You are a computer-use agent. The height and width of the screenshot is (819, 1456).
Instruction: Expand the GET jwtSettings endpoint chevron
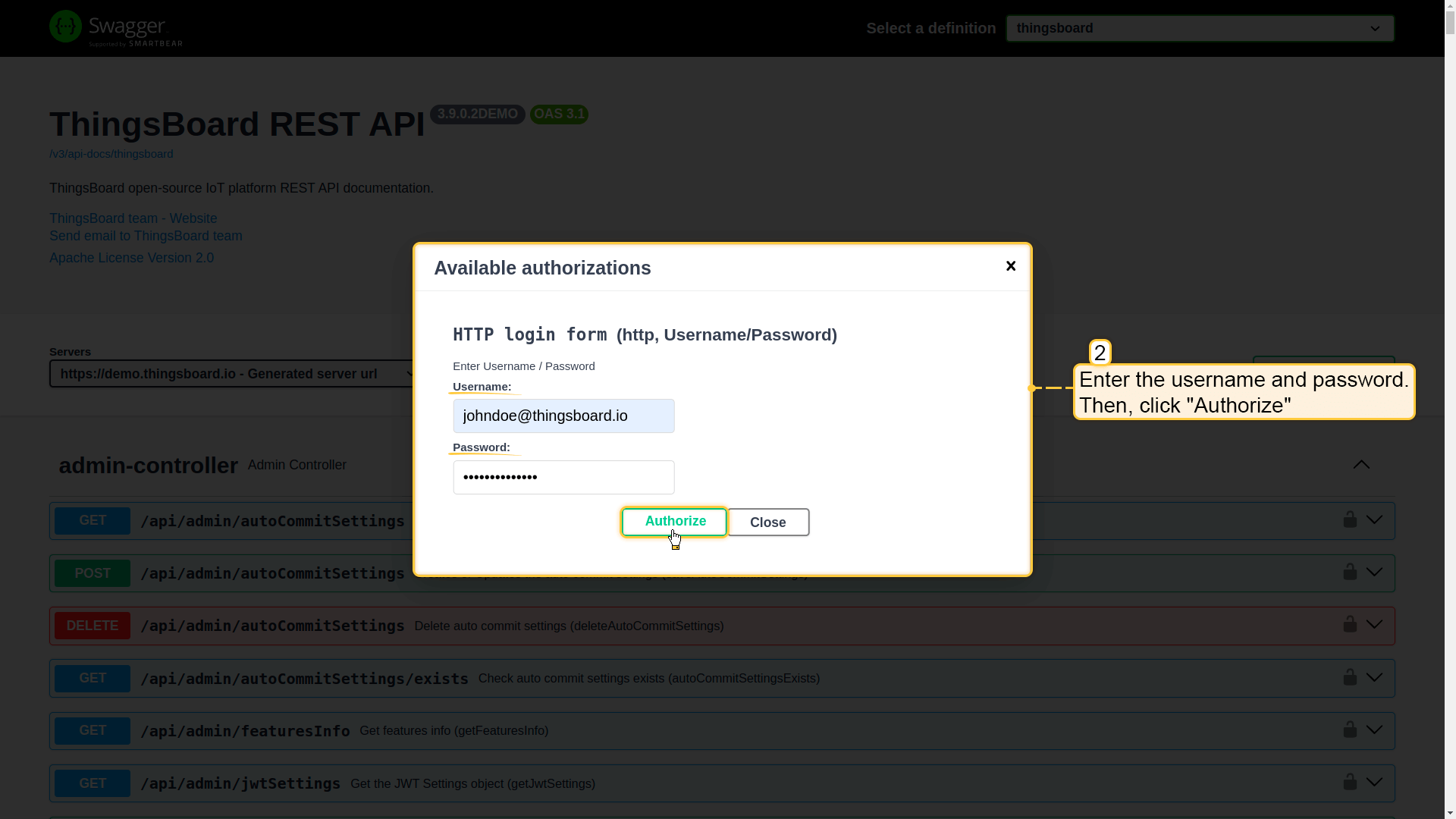(x=1374, y=783)
